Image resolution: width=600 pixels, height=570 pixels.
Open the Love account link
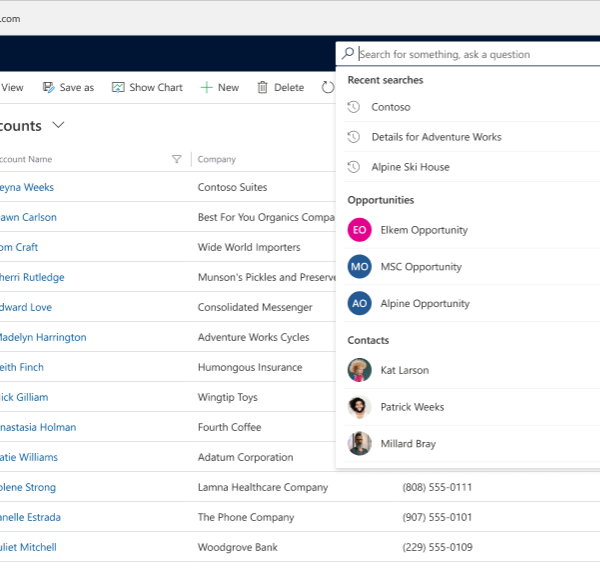[x=26, y=307]
